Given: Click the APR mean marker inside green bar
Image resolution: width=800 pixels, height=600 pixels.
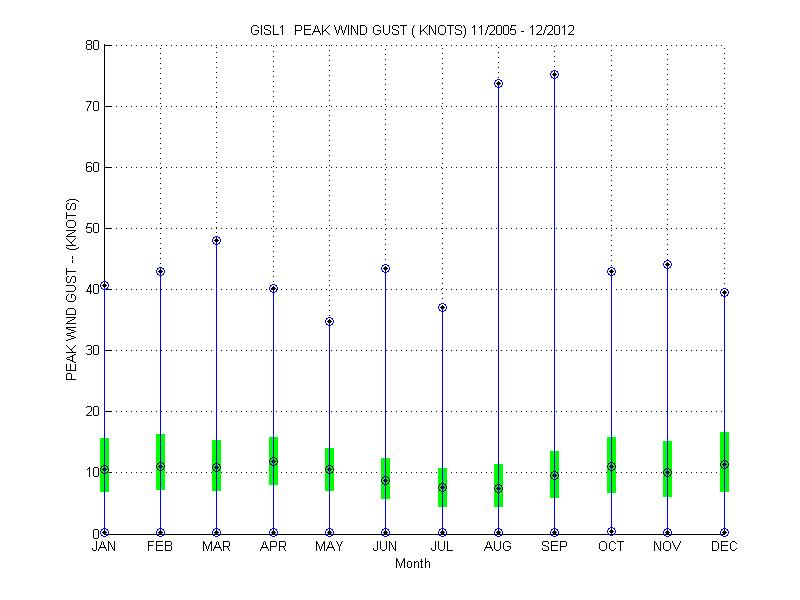Looking at the screenshot, I should coord(273,462).
